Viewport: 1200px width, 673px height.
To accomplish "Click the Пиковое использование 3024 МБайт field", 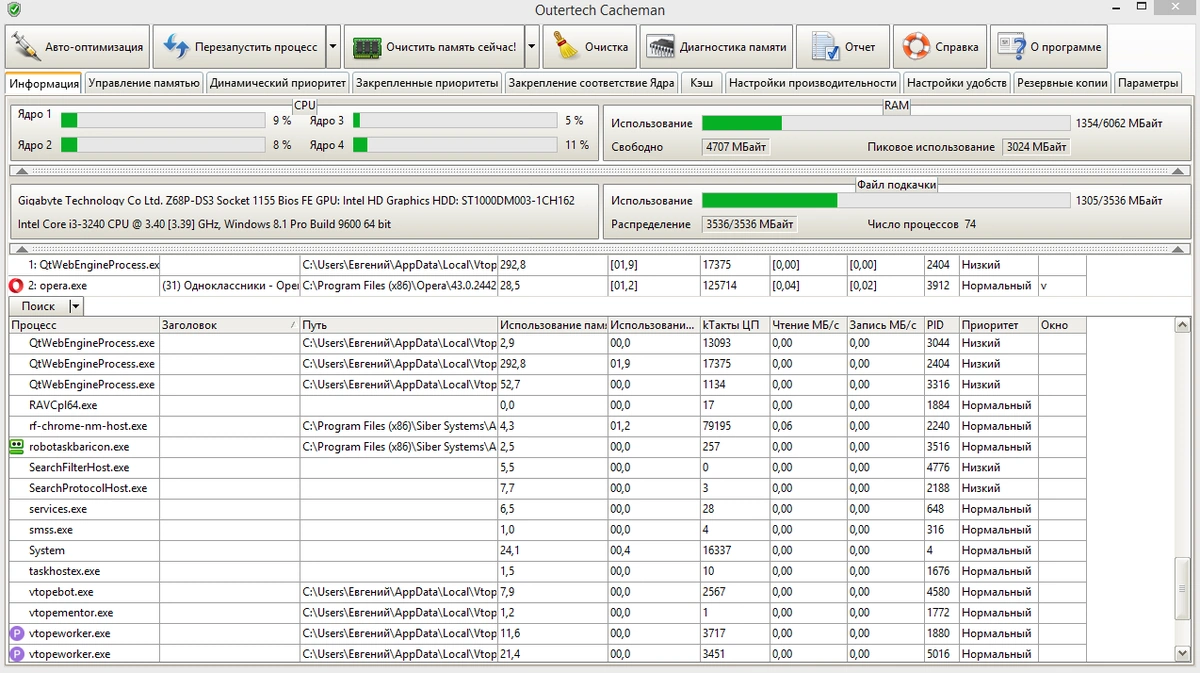I will pyautogui.click(x=1036, y=147).
